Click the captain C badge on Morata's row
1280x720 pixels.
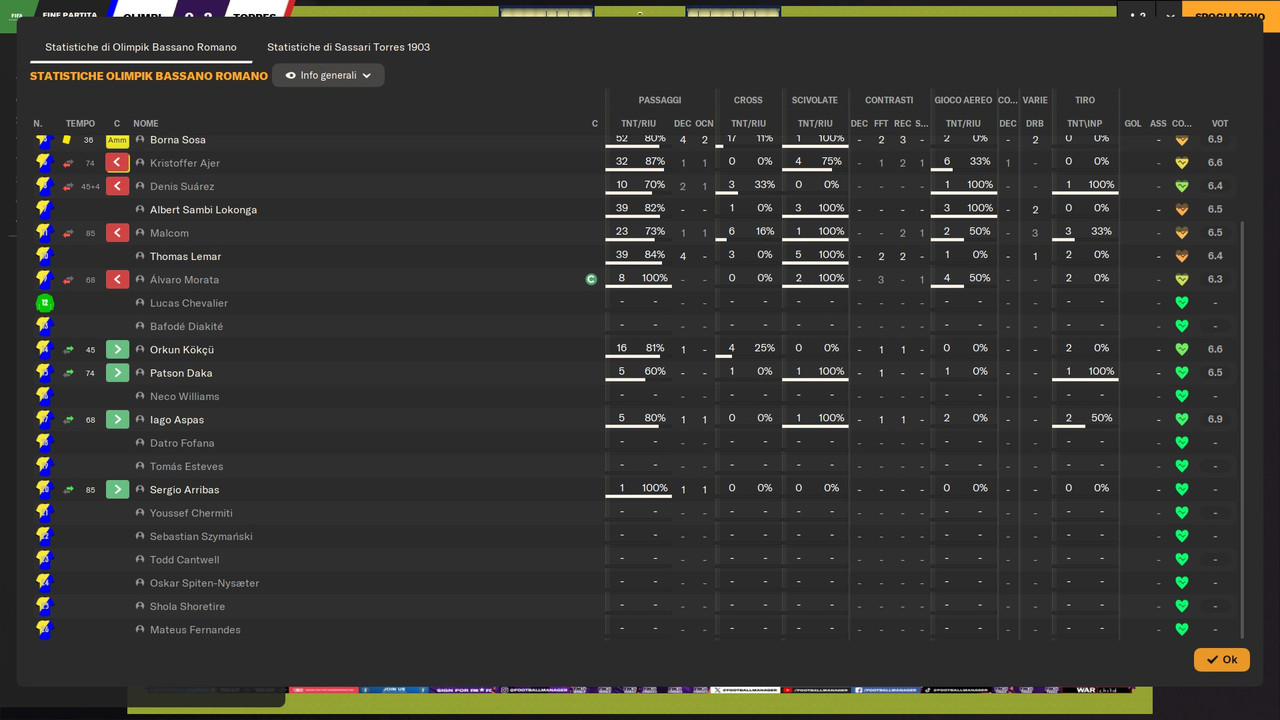pos(591,280)
